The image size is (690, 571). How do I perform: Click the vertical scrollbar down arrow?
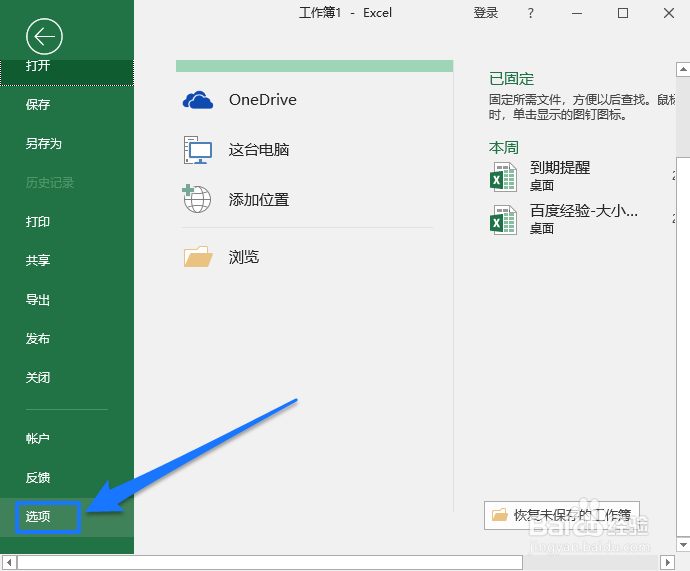tap(683, 544)
